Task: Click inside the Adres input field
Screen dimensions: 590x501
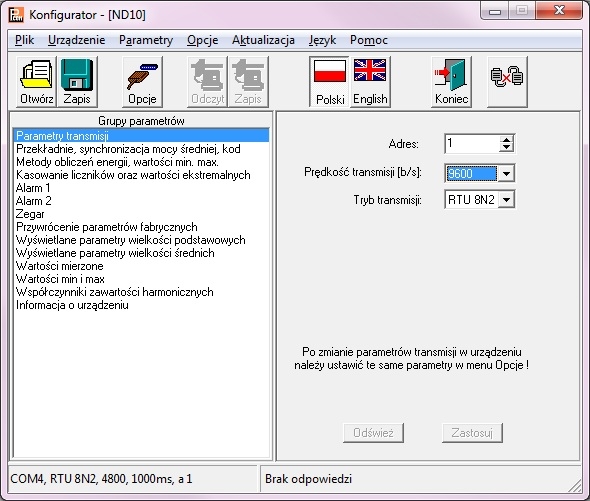Action: click(473, 143)
